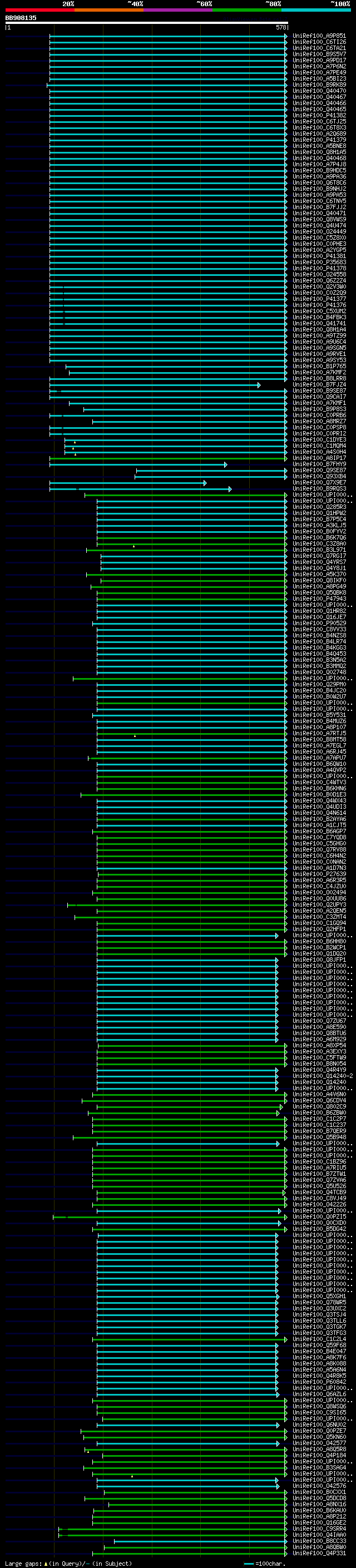Select the UniRef100_B9RQS3 label
The height and width of the screenshot is (1568, 356).
tap(319, 489)
